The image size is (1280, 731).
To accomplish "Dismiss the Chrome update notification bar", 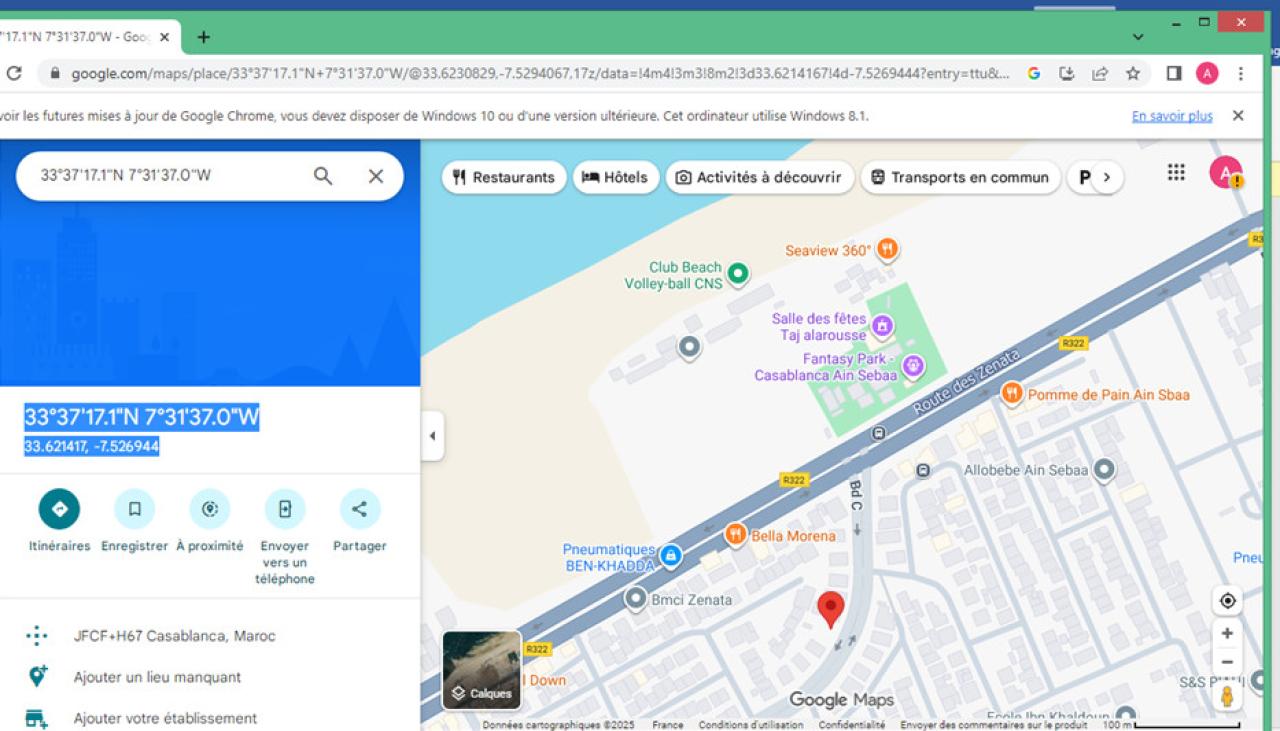I will click(x=1238, y=116).
